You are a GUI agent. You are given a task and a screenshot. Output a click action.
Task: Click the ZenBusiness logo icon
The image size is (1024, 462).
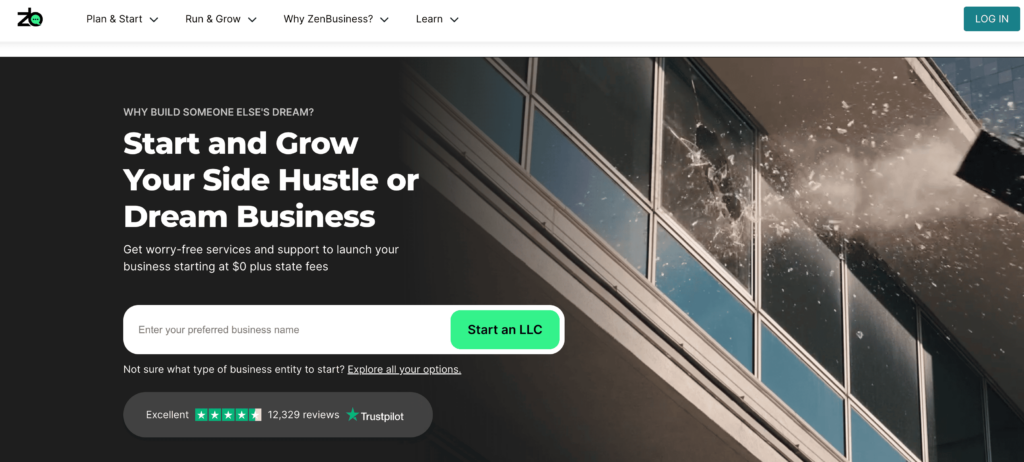pos(30,18)
